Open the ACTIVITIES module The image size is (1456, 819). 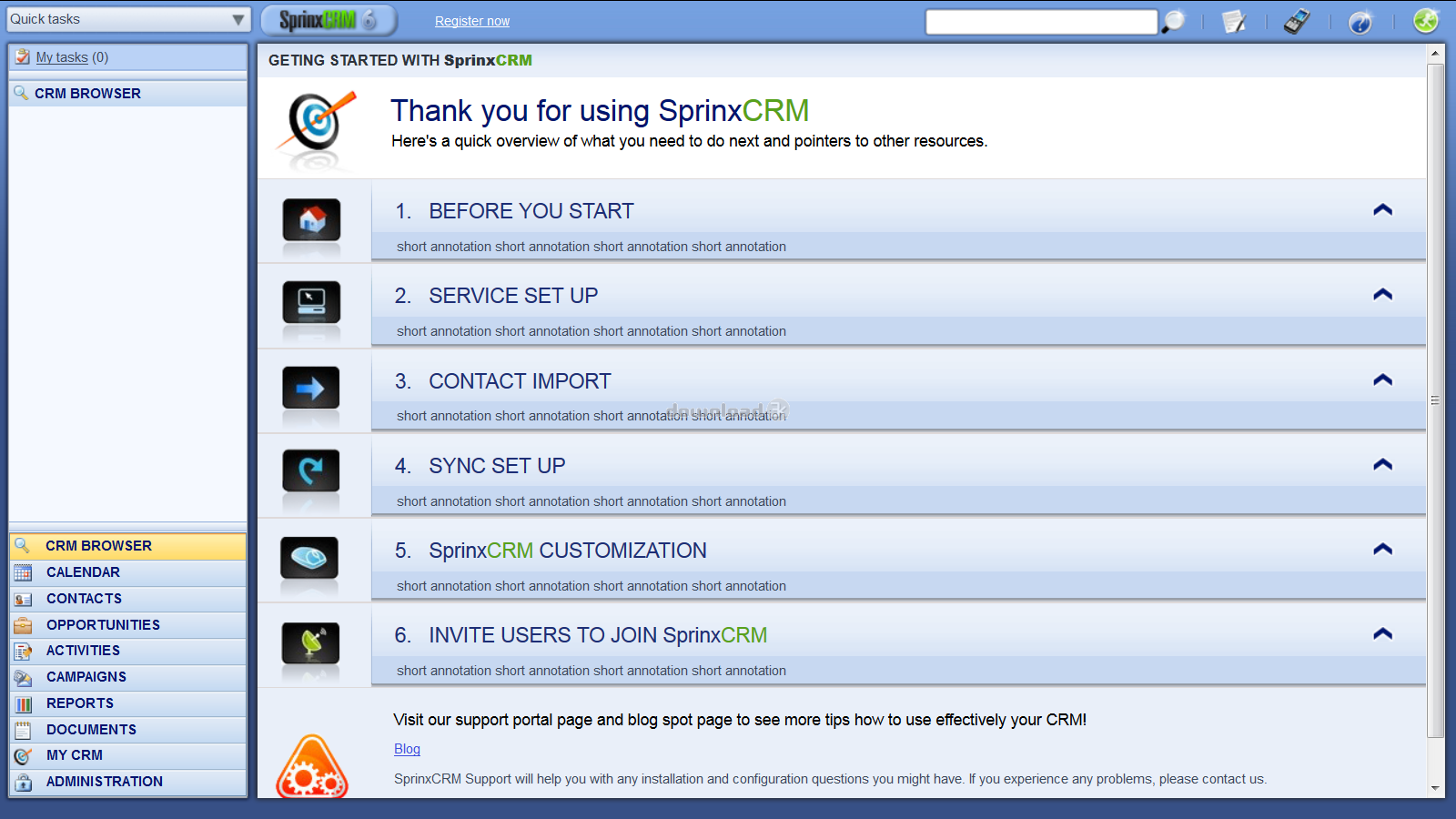(127, 651)
